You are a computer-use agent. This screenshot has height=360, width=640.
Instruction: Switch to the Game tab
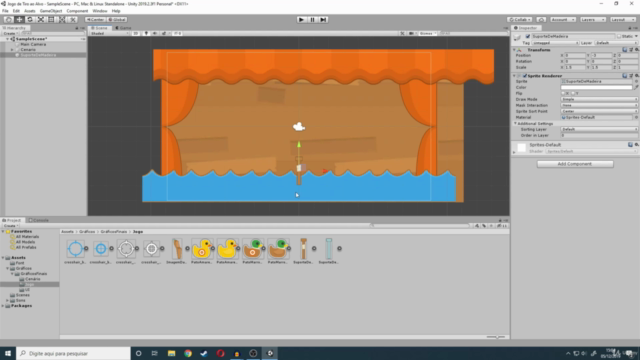pos(123,28)
